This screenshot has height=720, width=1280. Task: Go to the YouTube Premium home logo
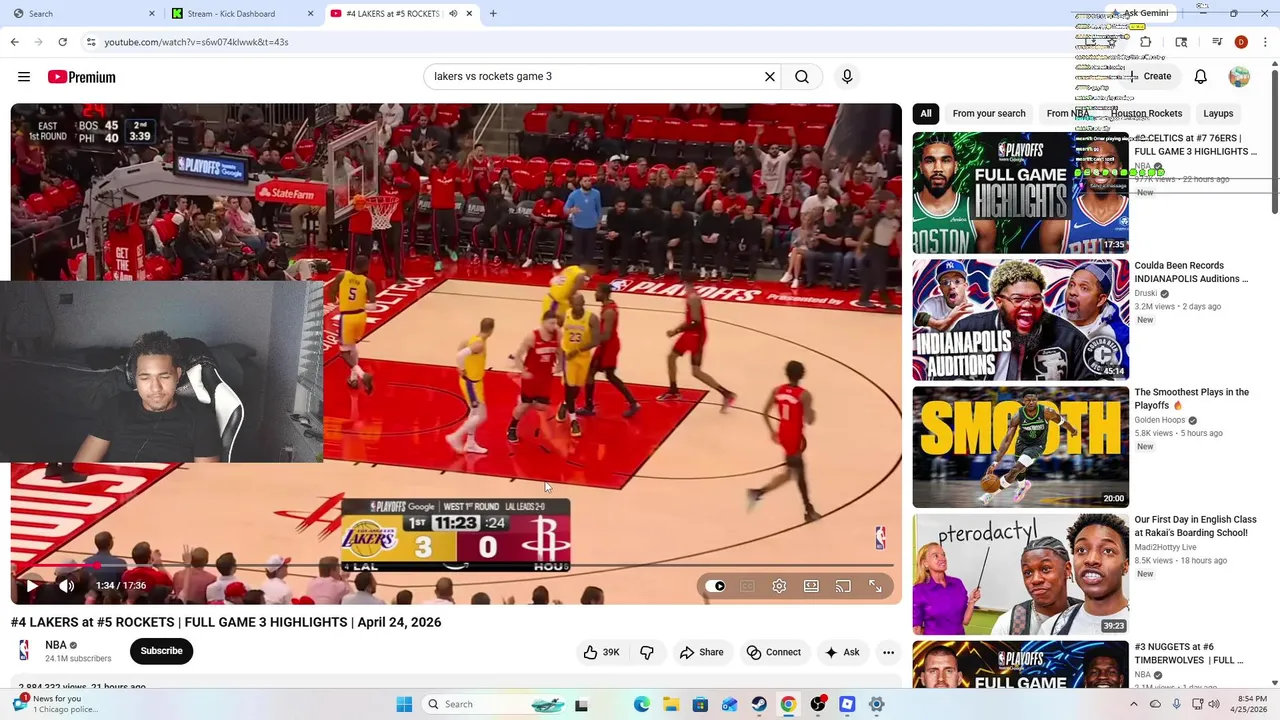click(x=82, y=77)
